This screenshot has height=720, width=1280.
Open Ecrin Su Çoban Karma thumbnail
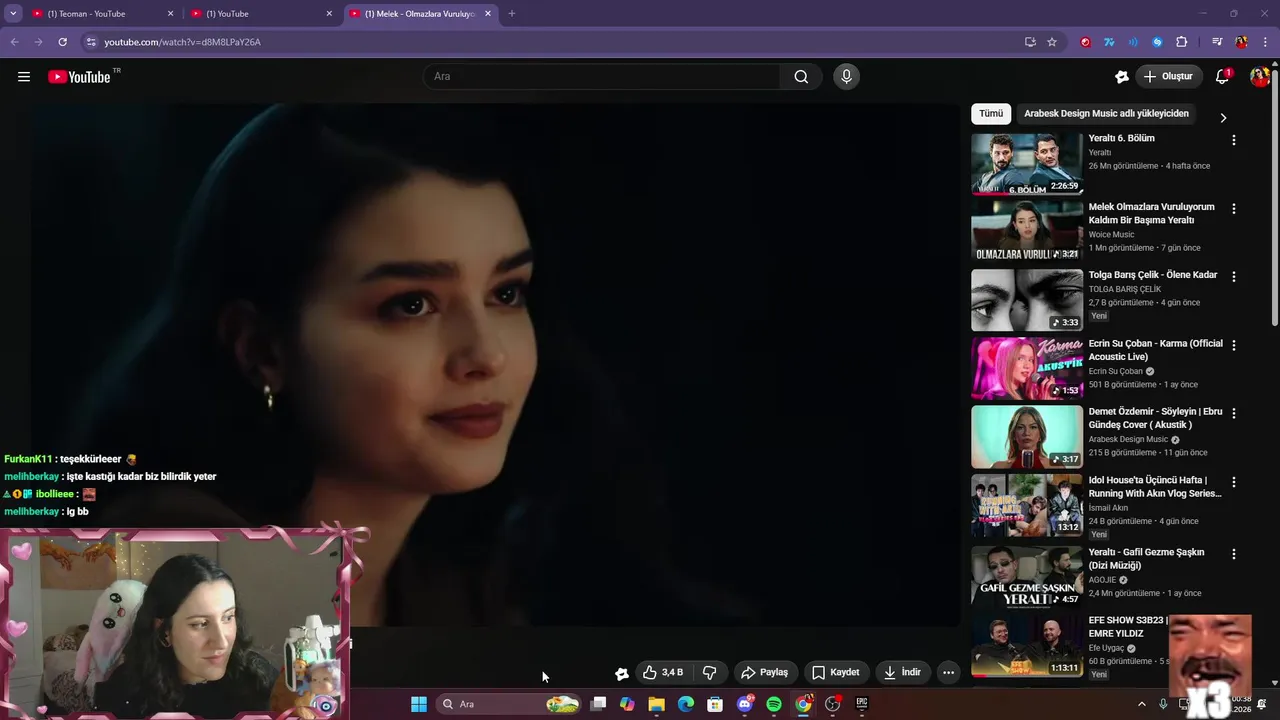tap(1027, 368)
